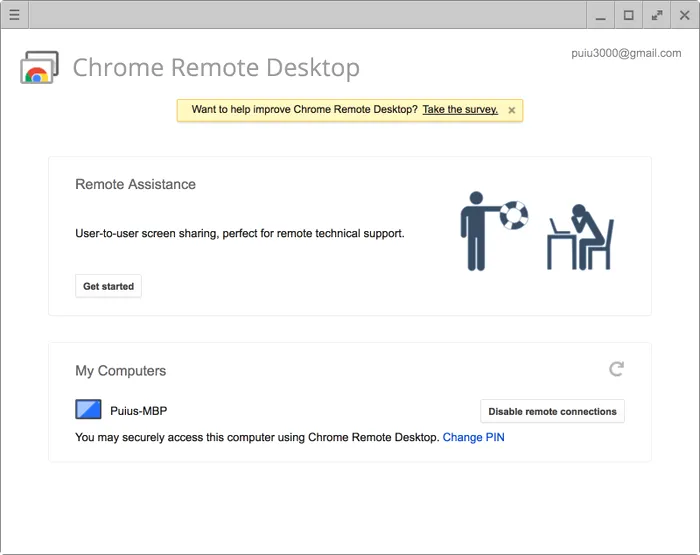Viewport: 700px width, 555px height.
Task: Close the Chrome Remote Desktop window
Action: tap(684, 15)
